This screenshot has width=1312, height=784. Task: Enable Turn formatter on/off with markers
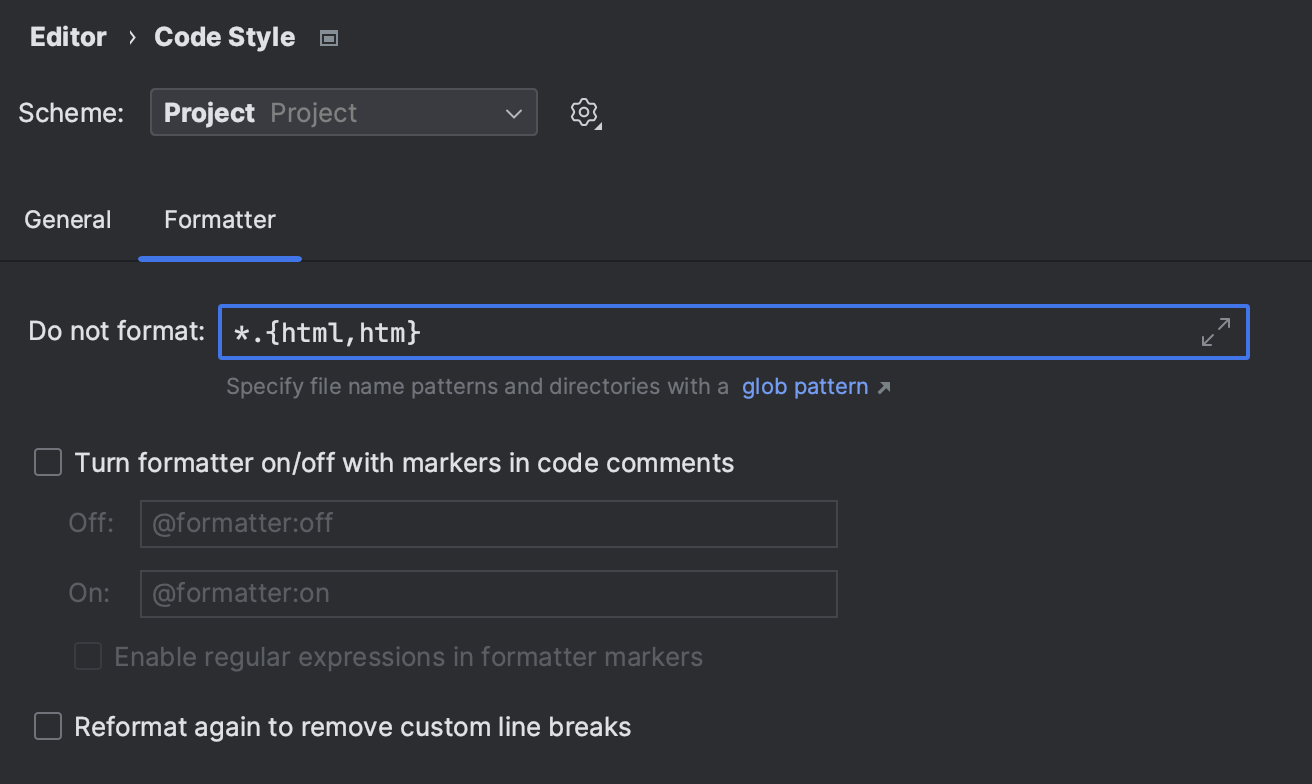(47, 462)
